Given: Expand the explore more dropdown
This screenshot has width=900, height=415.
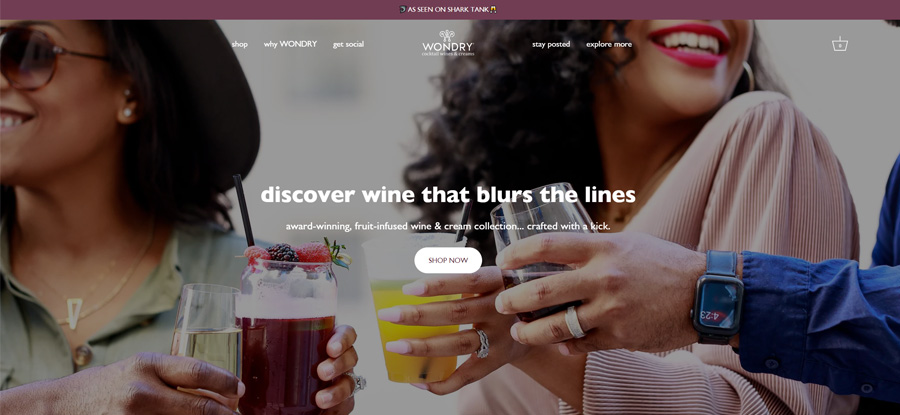Looking at the screenshot, I should point(609,44).
